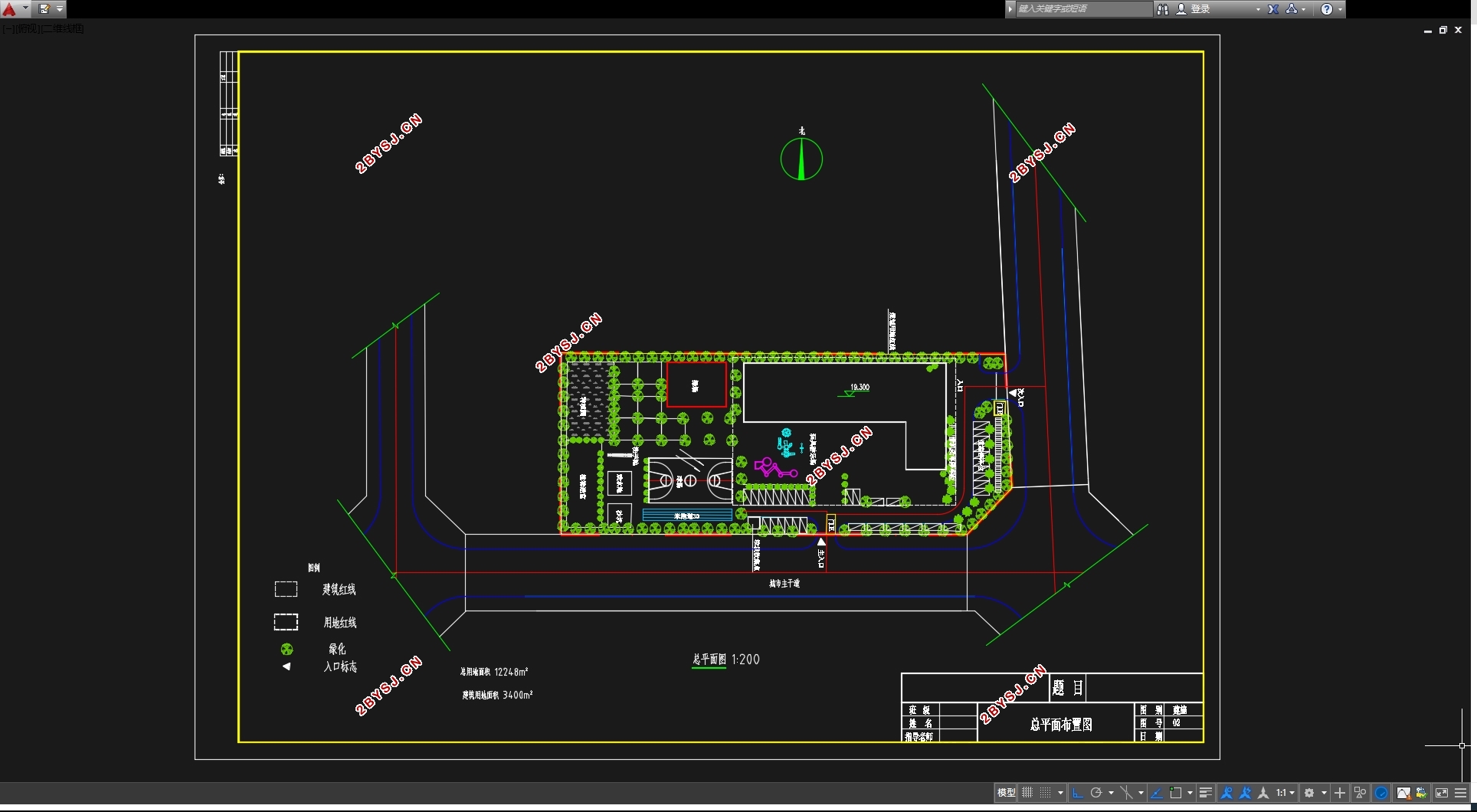Expand the workspace switching dropdown arrow
Viewport: 1477px width, 812px height.
coord(1324,793)
